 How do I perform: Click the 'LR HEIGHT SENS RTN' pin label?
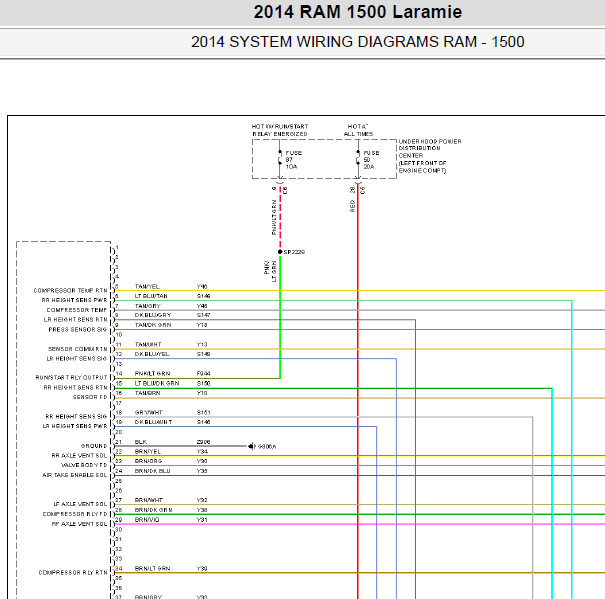click(x=75, y=320)
